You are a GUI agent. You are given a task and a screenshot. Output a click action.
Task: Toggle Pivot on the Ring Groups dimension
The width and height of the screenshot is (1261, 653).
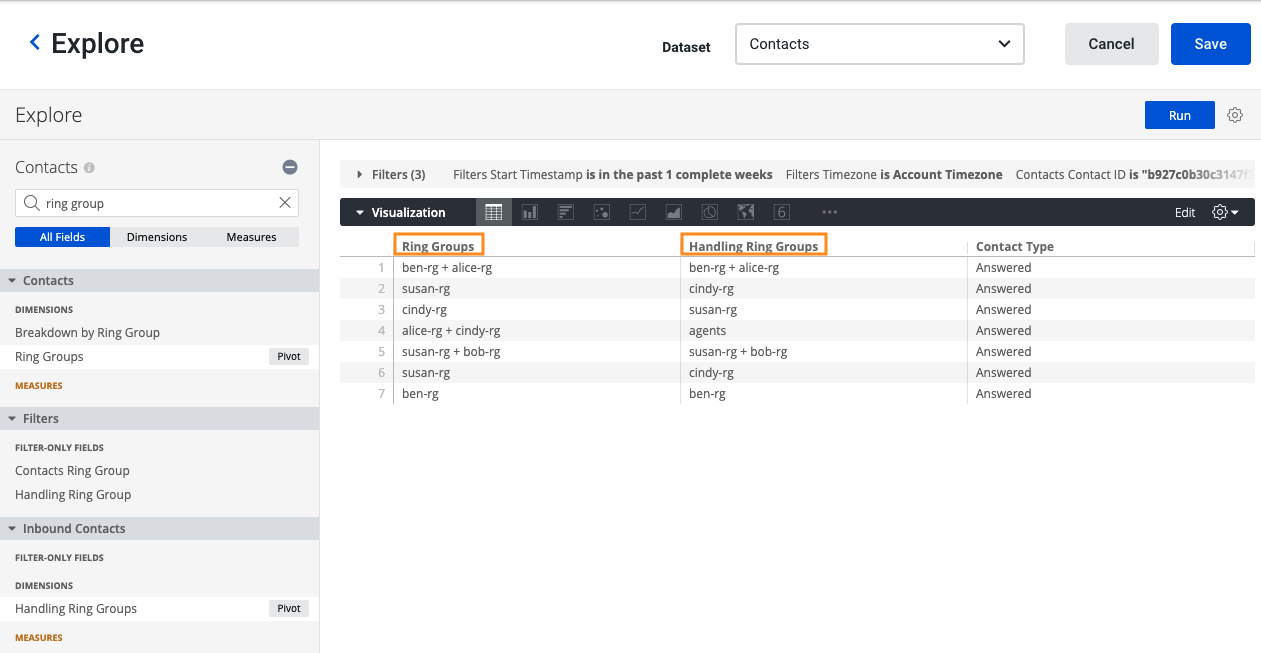click(x=288, y=356)
